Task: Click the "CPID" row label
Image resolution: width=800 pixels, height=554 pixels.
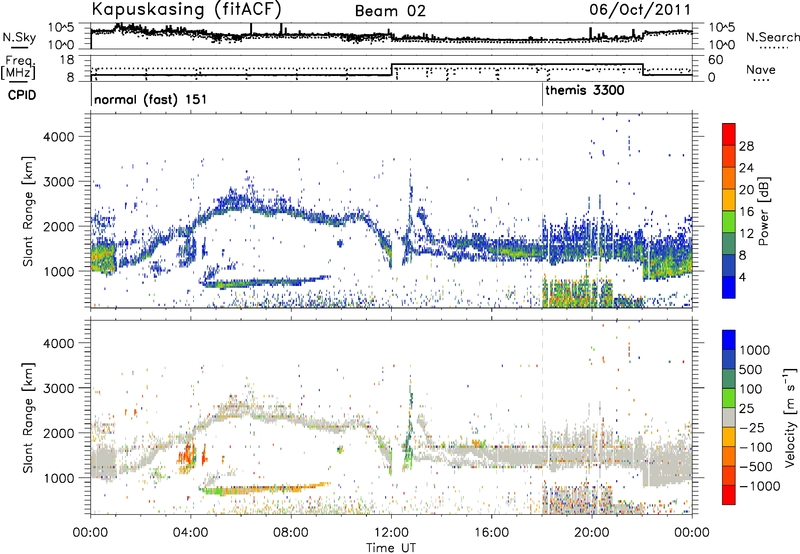Action: [x=22, y=95]
